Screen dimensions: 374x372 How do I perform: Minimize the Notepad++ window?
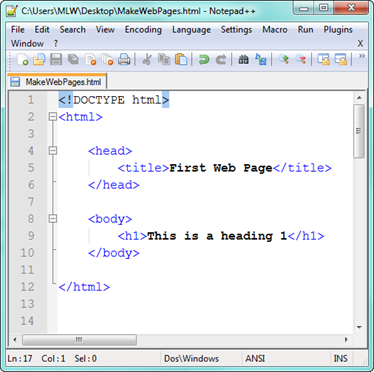click(x=304, y=8)
